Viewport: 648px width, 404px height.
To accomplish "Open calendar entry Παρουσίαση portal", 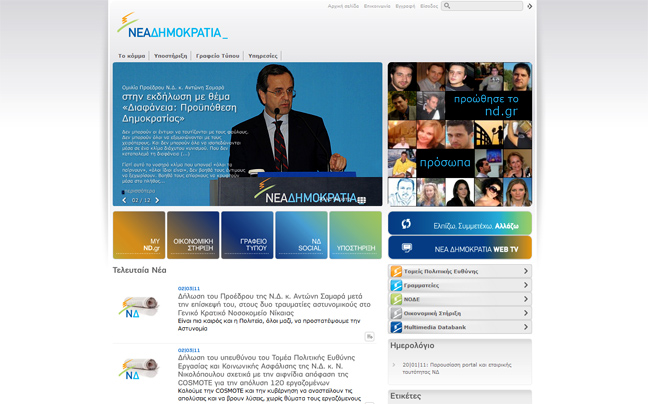I will [457, 368].
